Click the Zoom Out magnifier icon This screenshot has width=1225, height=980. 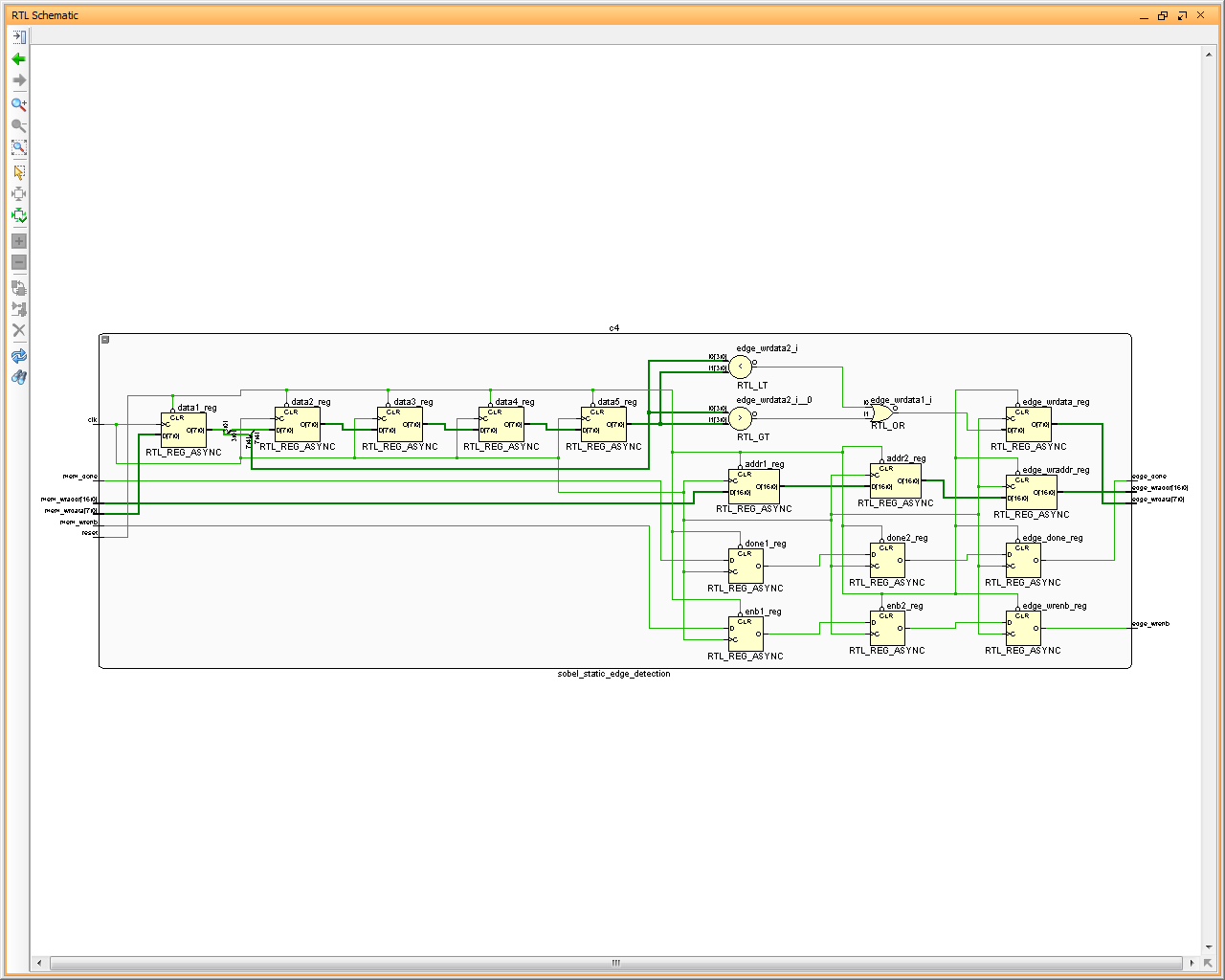(18, 126)
